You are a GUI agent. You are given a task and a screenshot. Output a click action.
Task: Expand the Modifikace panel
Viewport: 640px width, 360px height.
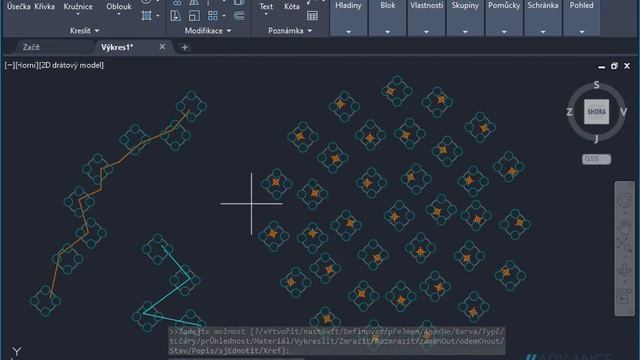[208, 31]
